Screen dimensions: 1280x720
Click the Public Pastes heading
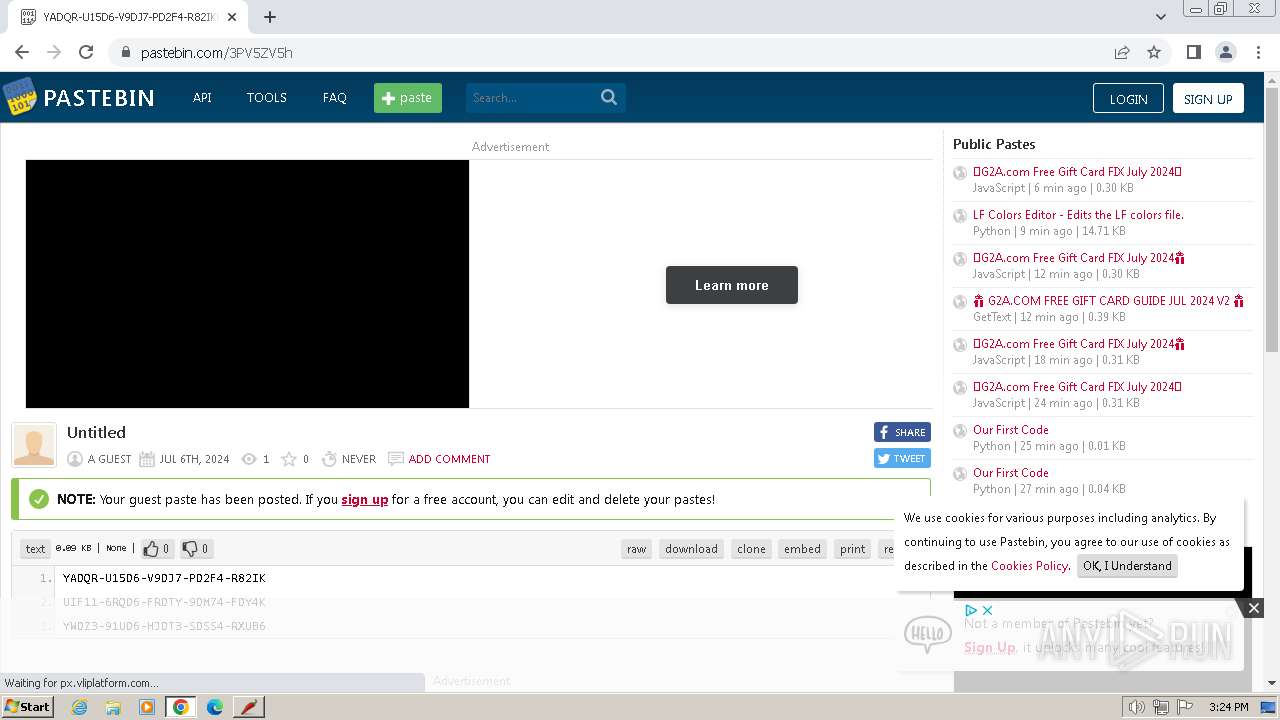click(x=994, y=144)
